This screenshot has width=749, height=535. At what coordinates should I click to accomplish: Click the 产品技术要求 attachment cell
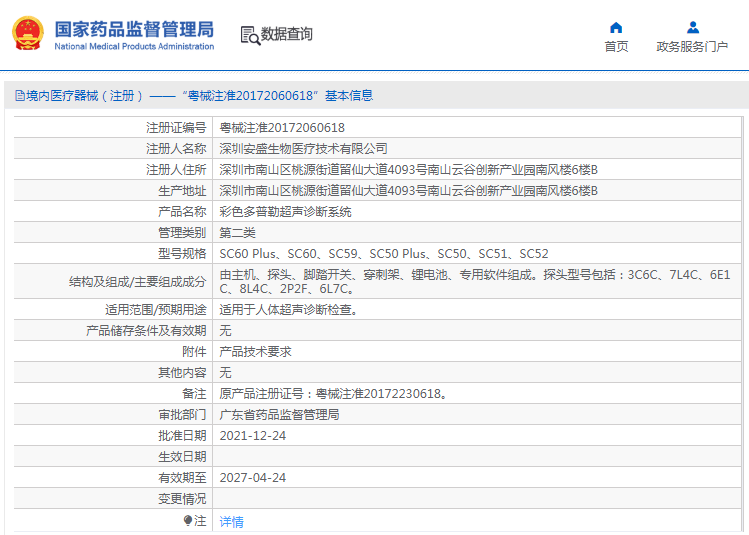click(x=255, y=352)
